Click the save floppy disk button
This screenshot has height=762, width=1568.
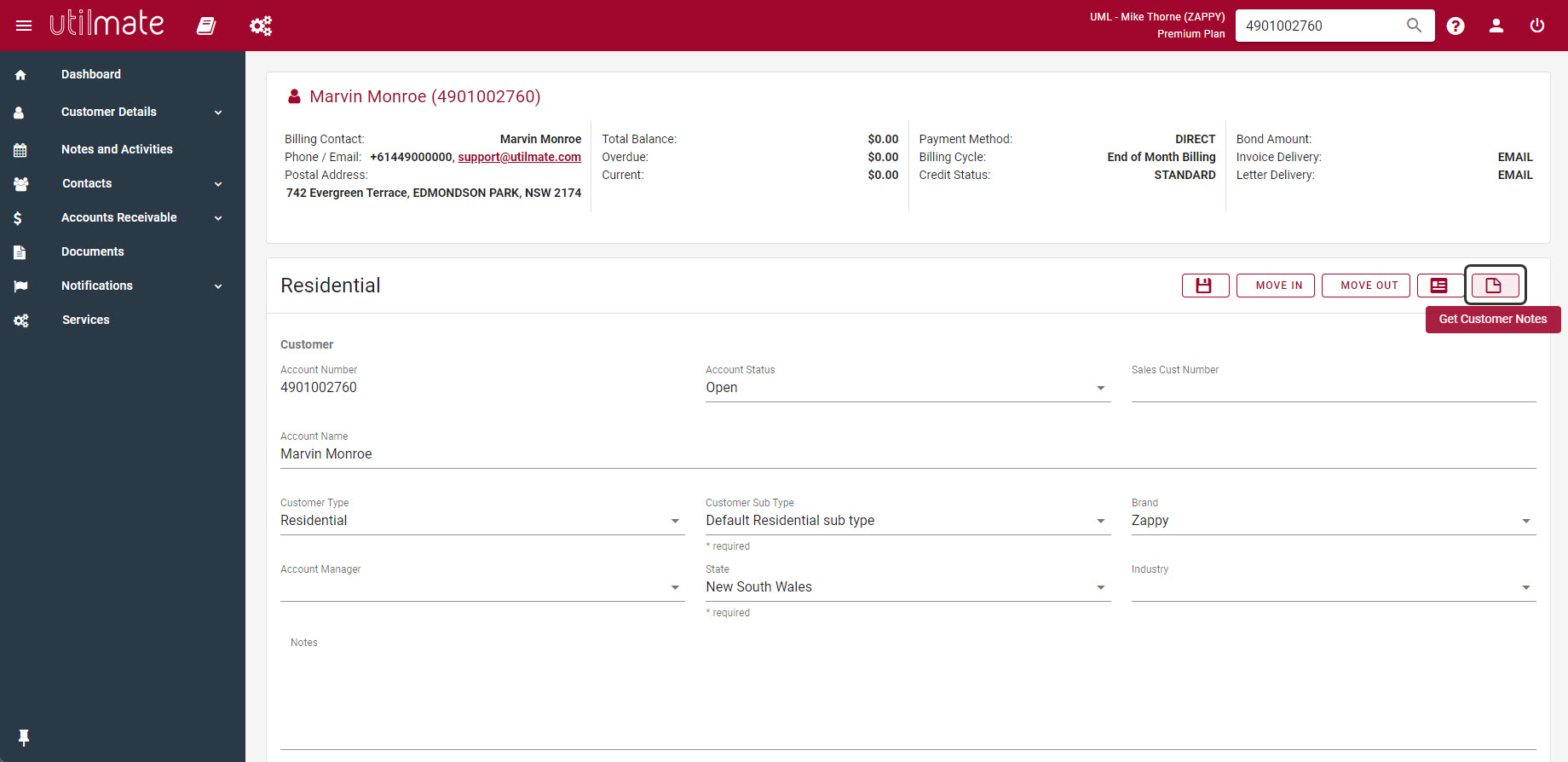(x=1204, y=286)
